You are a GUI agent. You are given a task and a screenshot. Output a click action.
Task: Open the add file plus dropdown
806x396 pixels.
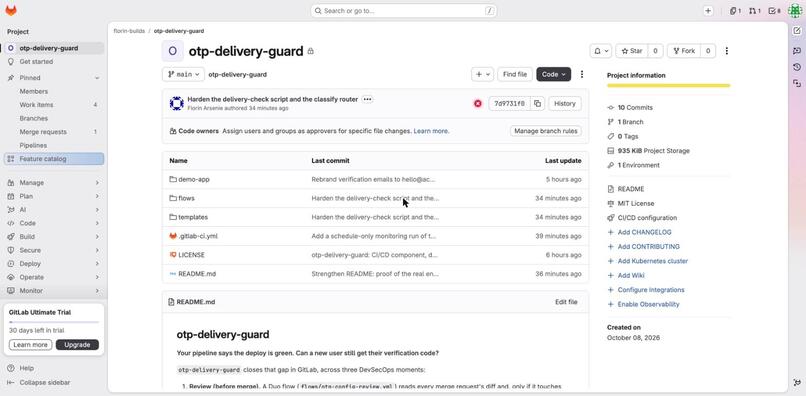click(482, 74)
